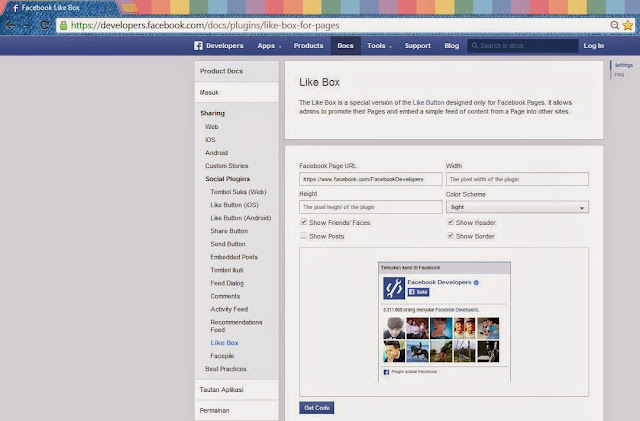Open Web under Sharing
Image resolution: width=640 pixels, height=421 pixels.
pos(211,127)
